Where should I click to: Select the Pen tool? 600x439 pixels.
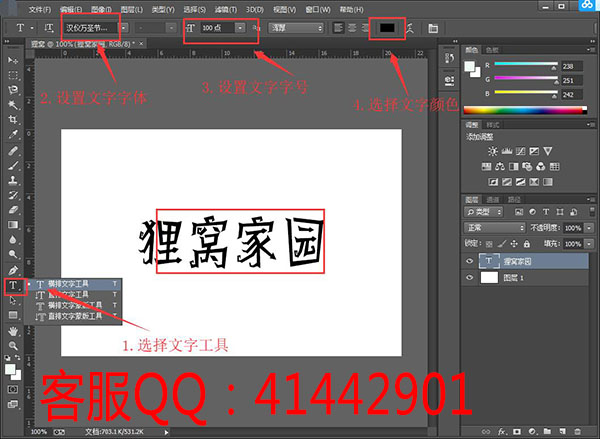(x=13, y=270)
